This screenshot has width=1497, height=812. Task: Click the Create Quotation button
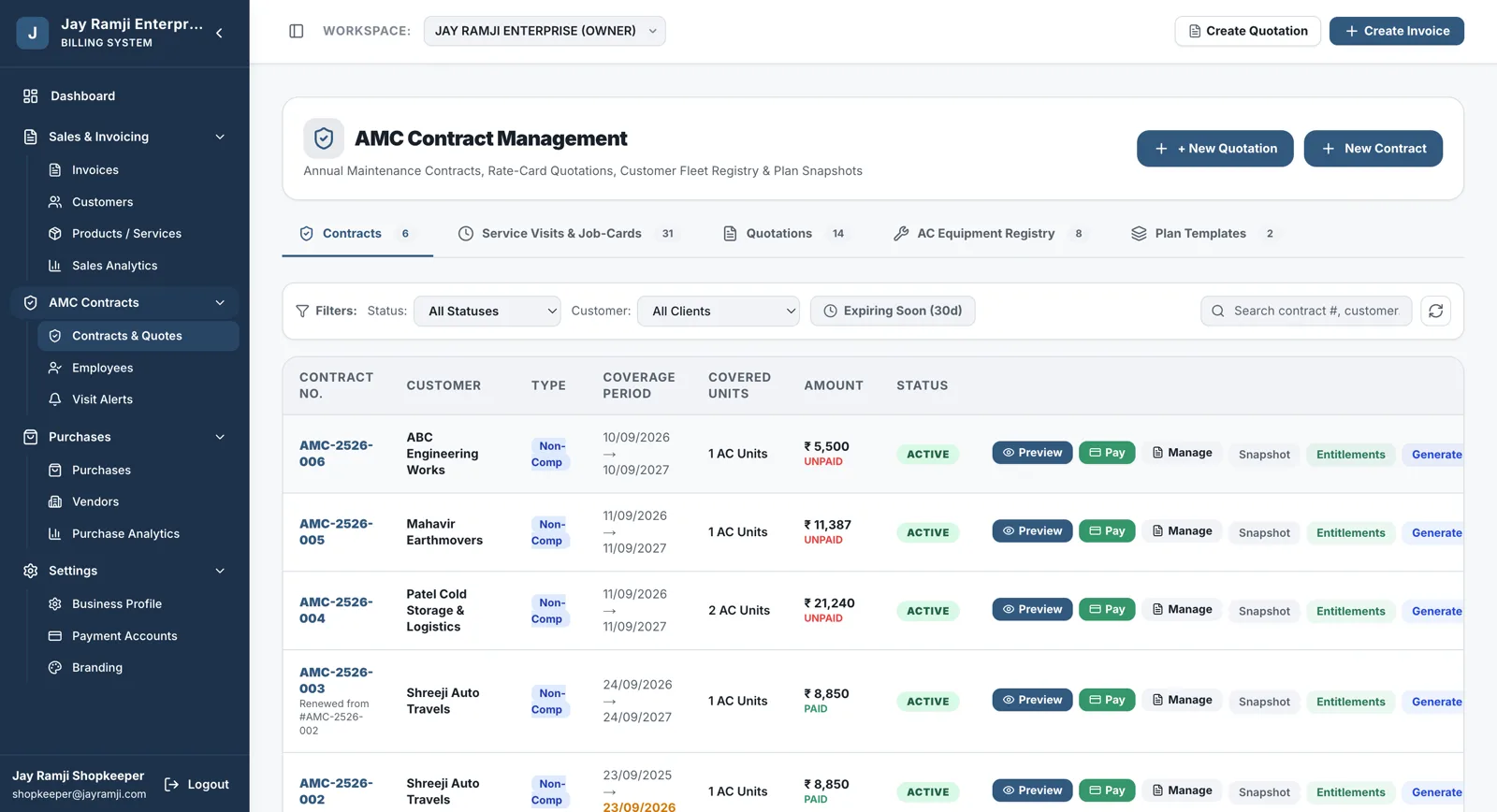pos(1247,31)
